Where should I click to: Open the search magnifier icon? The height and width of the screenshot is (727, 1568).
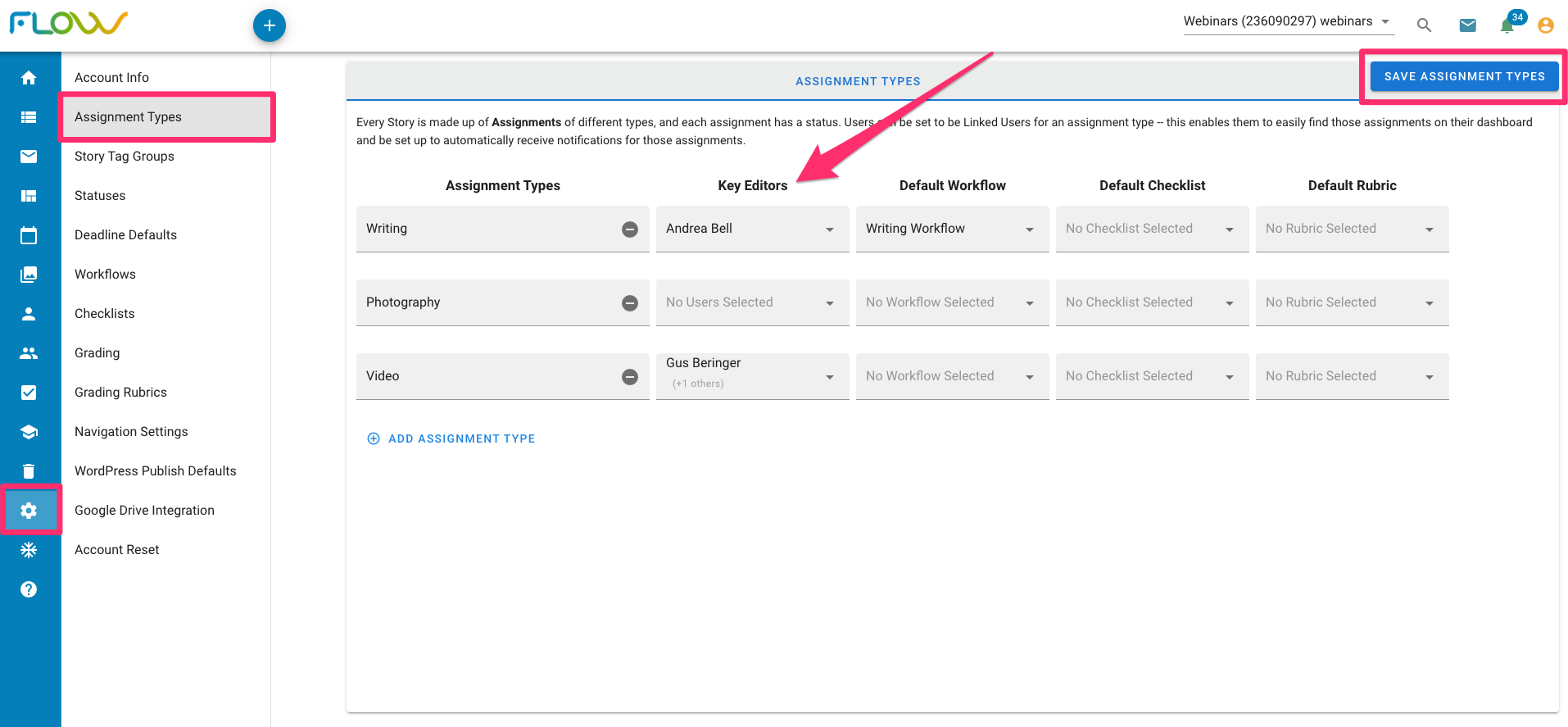tap(1425, 25)
